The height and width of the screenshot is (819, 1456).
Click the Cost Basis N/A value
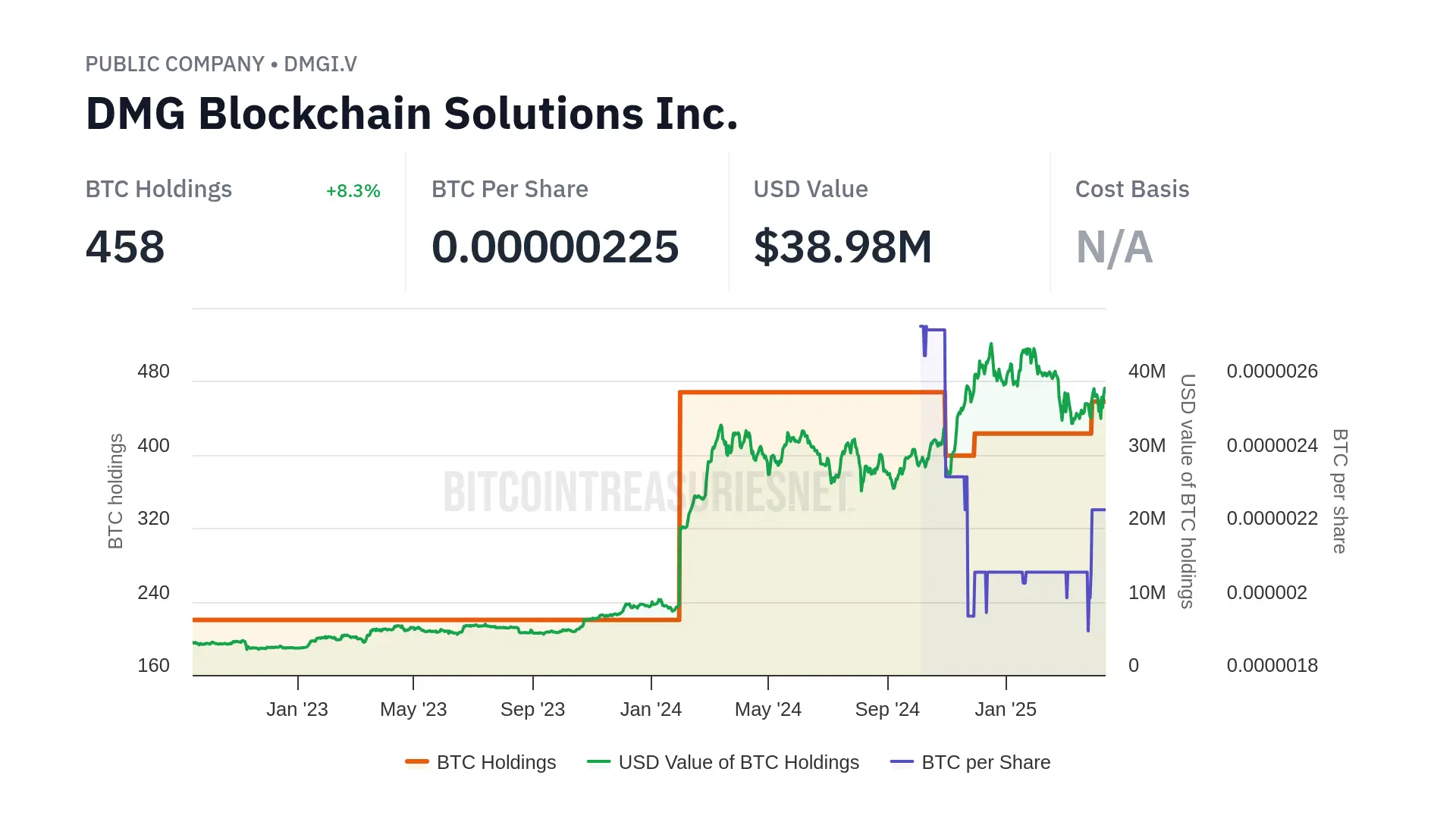[x=1114, y=247]
